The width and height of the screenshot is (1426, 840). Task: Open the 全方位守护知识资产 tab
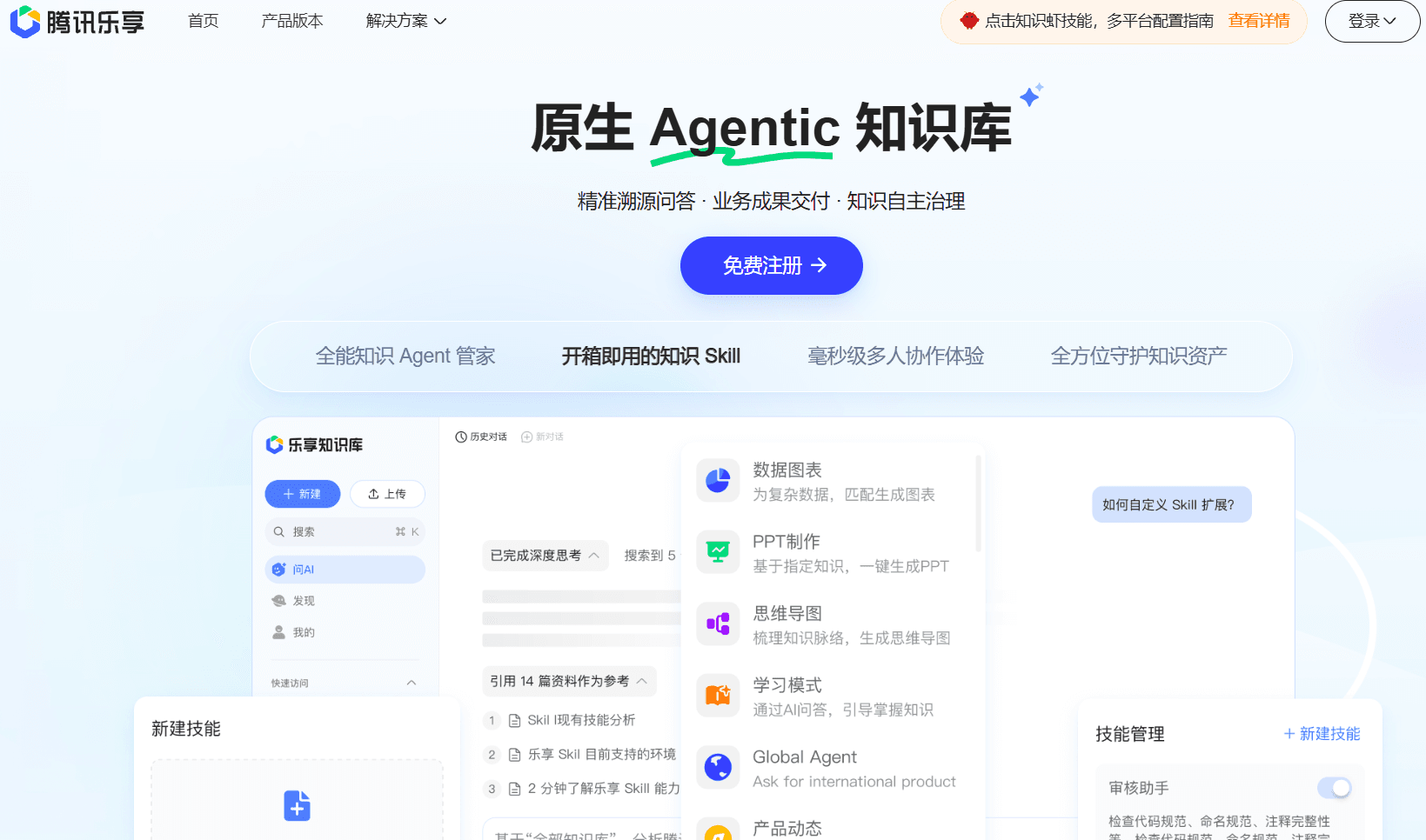(x=1139, y=356)
